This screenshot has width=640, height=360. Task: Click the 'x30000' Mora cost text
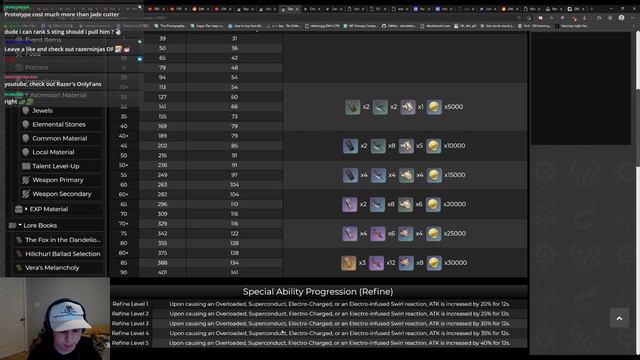456,263
